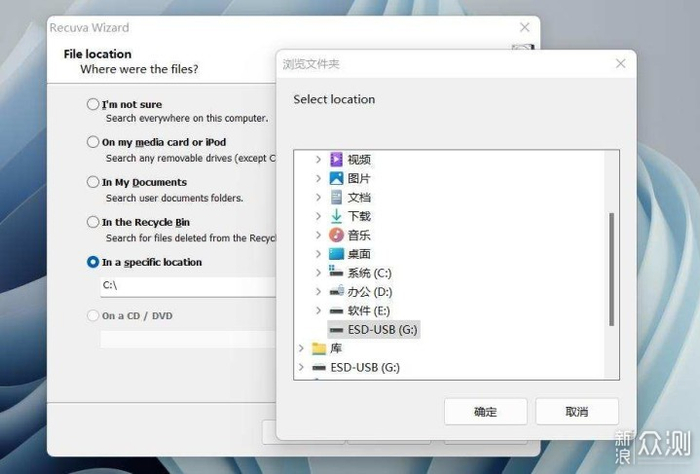
Task: Select the 音乐 folder label
Action: pos(359,235)
